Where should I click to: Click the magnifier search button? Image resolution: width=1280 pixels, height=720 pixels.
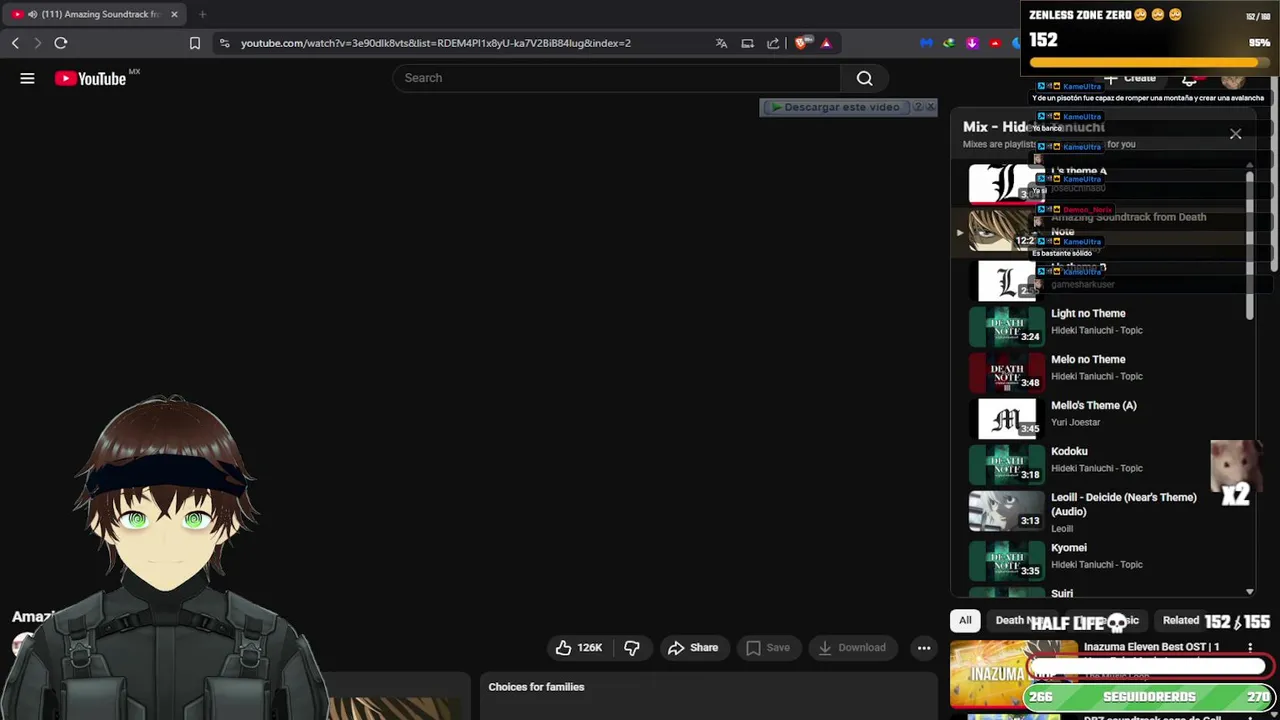[x=865, y=78]
